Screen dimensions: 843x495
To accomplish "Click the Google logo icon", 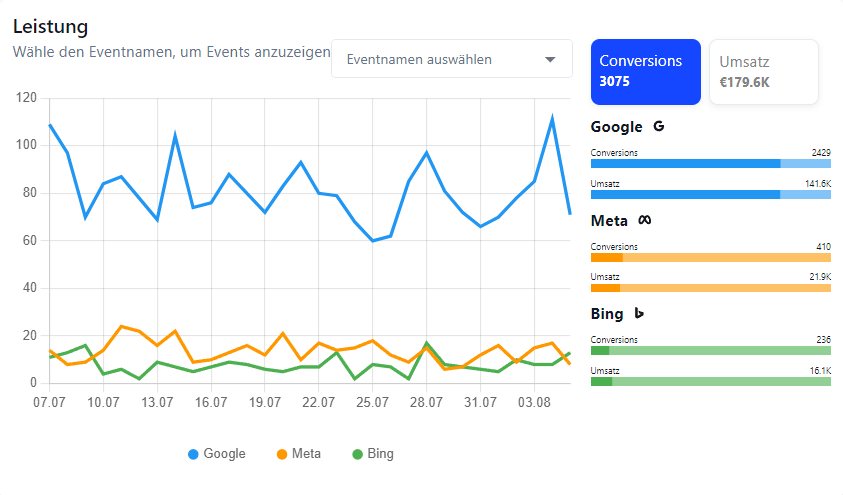I will coord(658,127).
